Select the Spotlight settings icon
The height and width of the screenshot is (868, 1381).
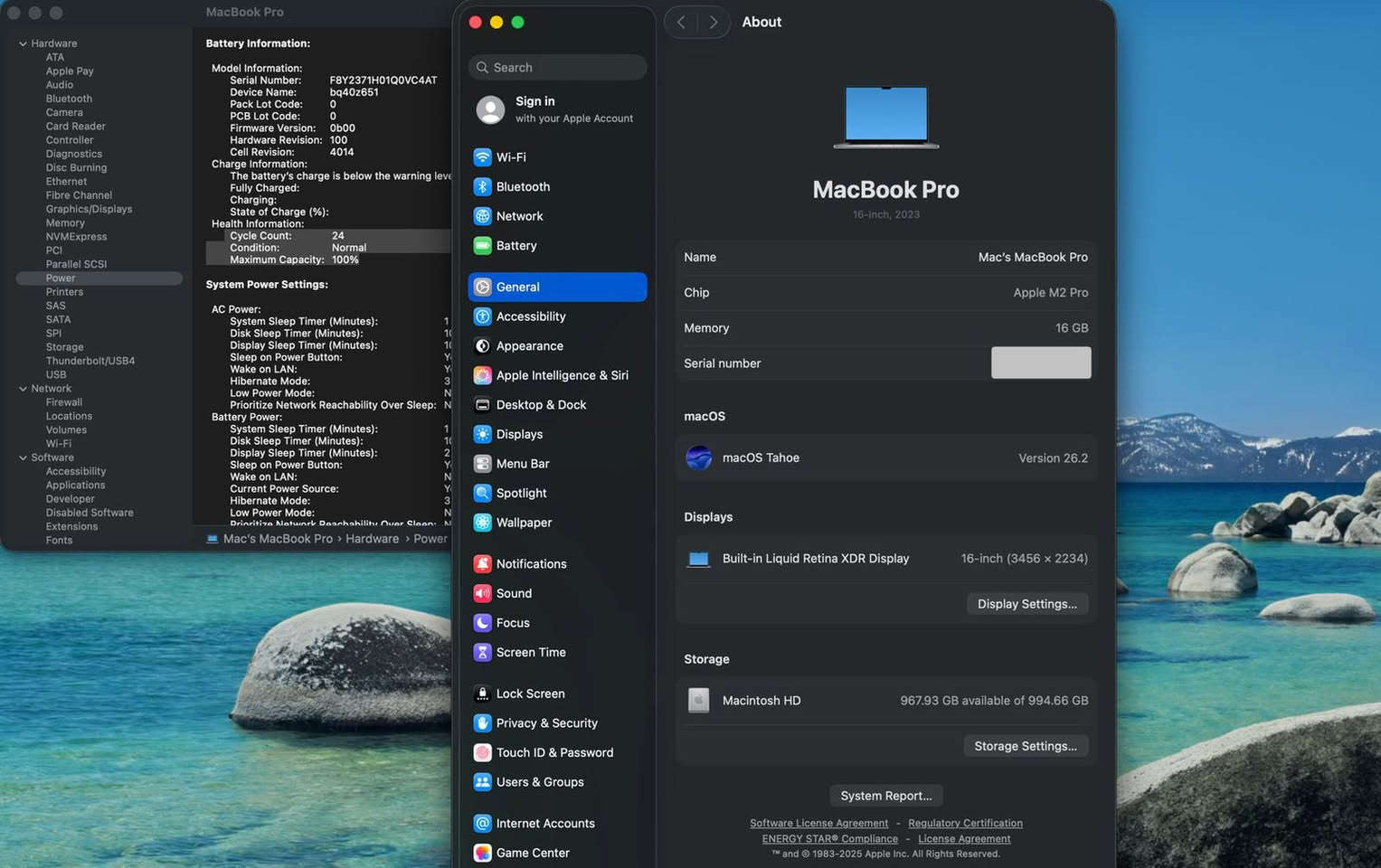point(483,494)
